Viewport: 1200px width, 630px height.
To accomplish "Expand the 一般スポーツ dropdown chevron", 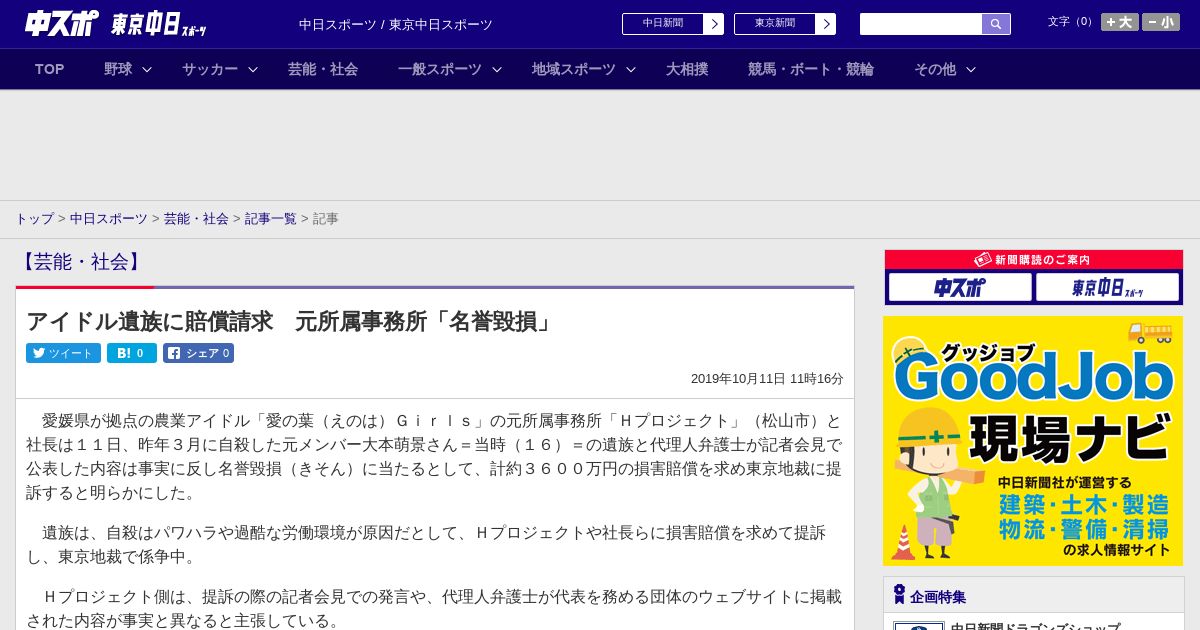I will (497, 69).
